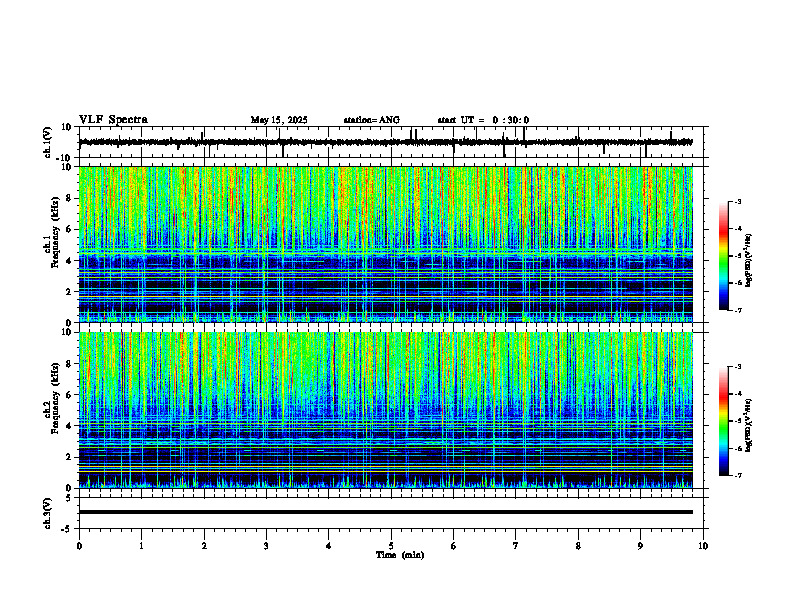Screen dimensions: 792x612
Task: Click the "2" kHz tick of ch.2 spectrogram
Action: [x=69, y=457]
